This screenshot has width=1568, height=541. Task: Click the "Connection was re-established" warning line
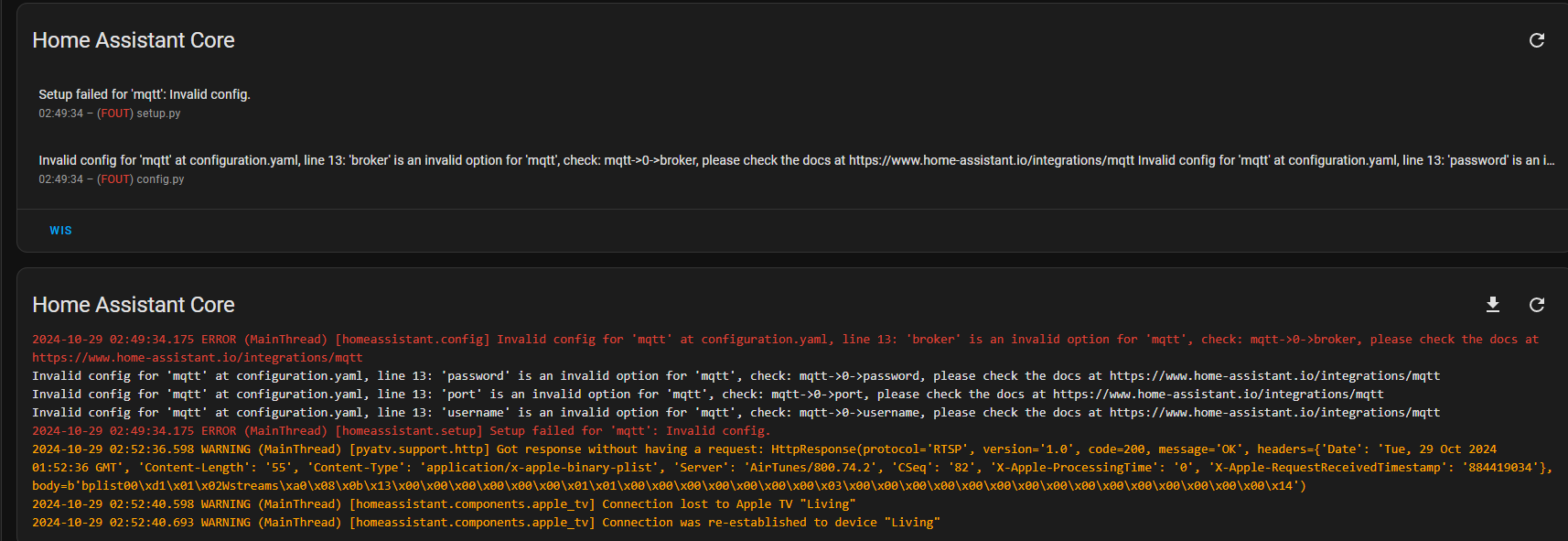(x=486, y=523)
